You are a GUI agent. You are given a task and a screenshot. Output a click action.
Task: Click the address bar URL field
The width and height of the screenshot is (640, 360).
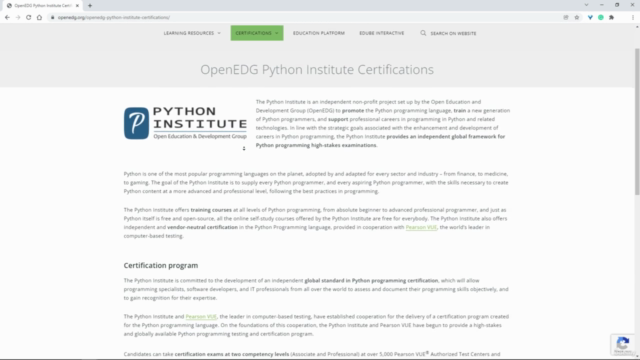(306, 18)
